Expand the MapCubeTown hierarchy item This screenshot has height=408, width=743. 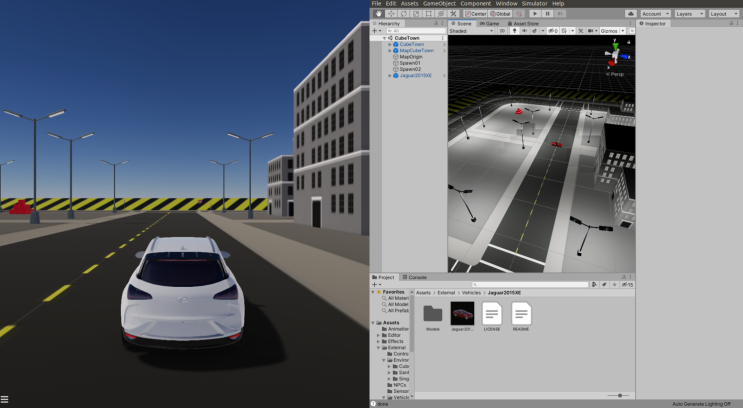(390, 51)
